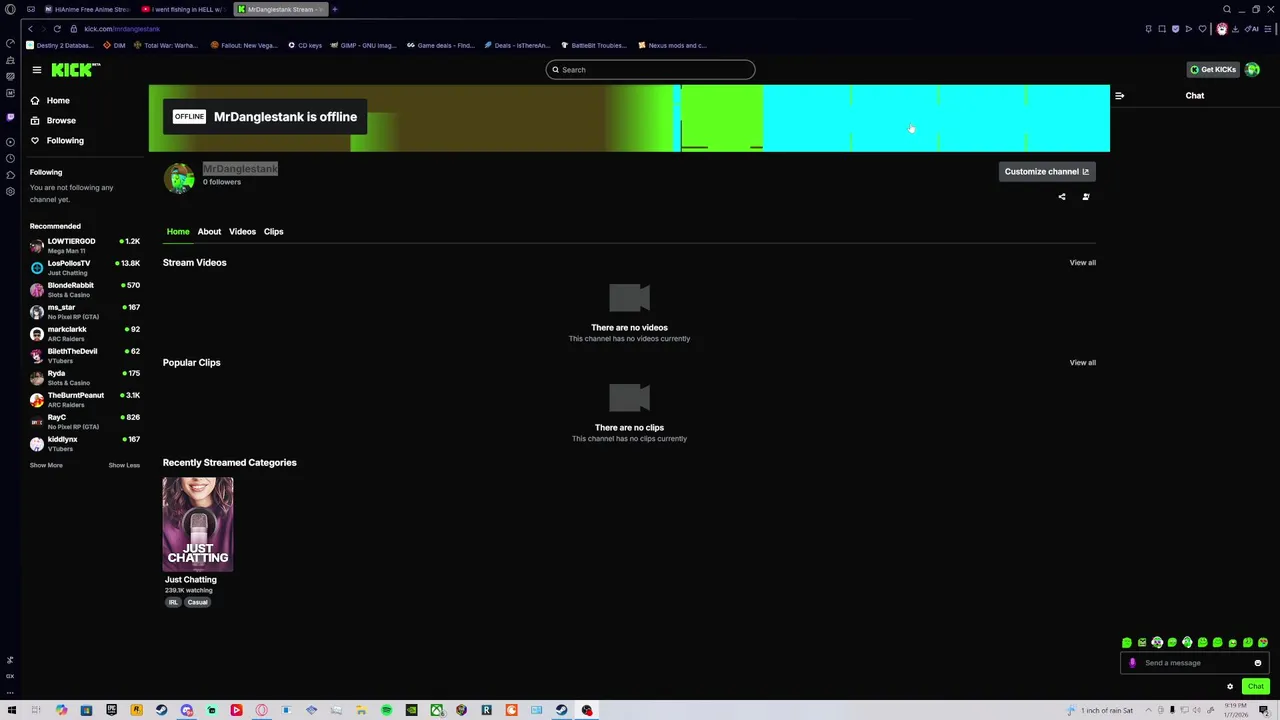Image resolution: width=1280 pixels, height=720 pixels.
Task: Open the DIM bookmark
Action: coord(115,45)
